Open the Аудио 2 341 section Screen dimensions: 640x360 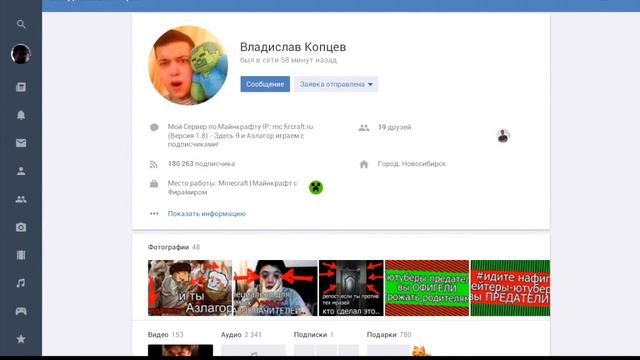(x=241, y=335)
